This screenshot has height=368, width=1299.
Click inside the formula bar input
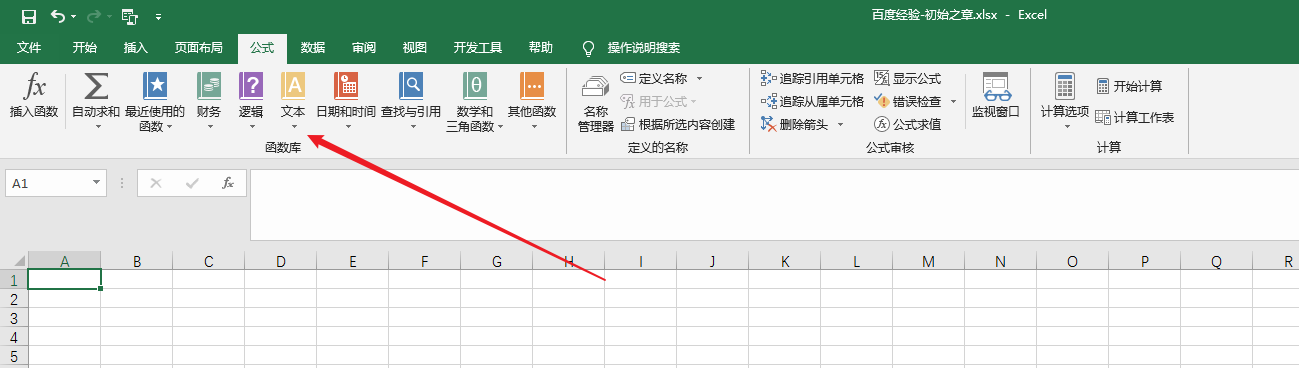point(774,205)
